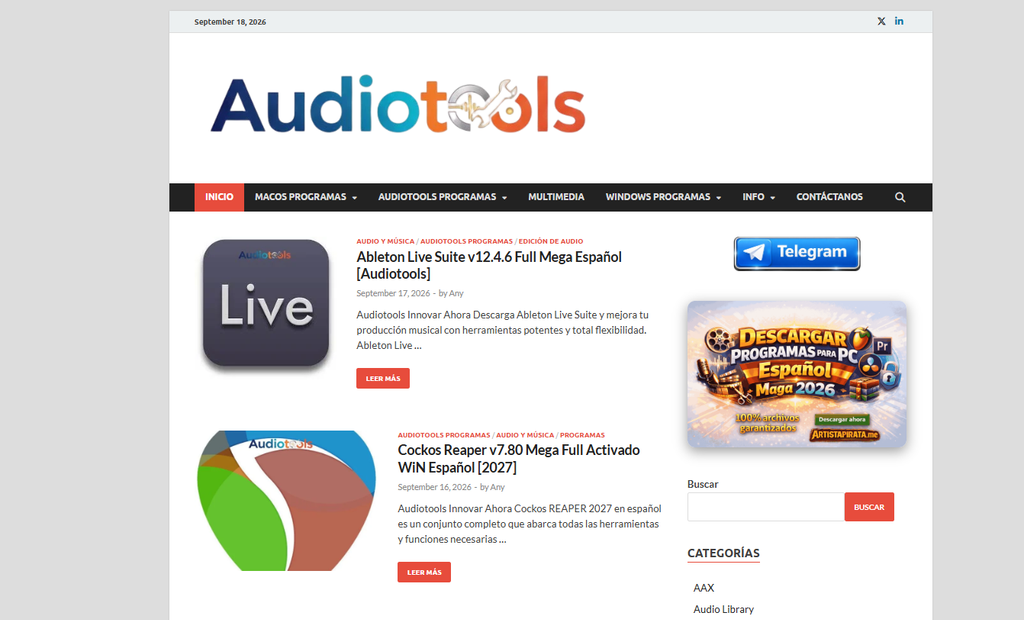
Task: Open the Ableton Live thumbnail image
Action: coord(266,303)
